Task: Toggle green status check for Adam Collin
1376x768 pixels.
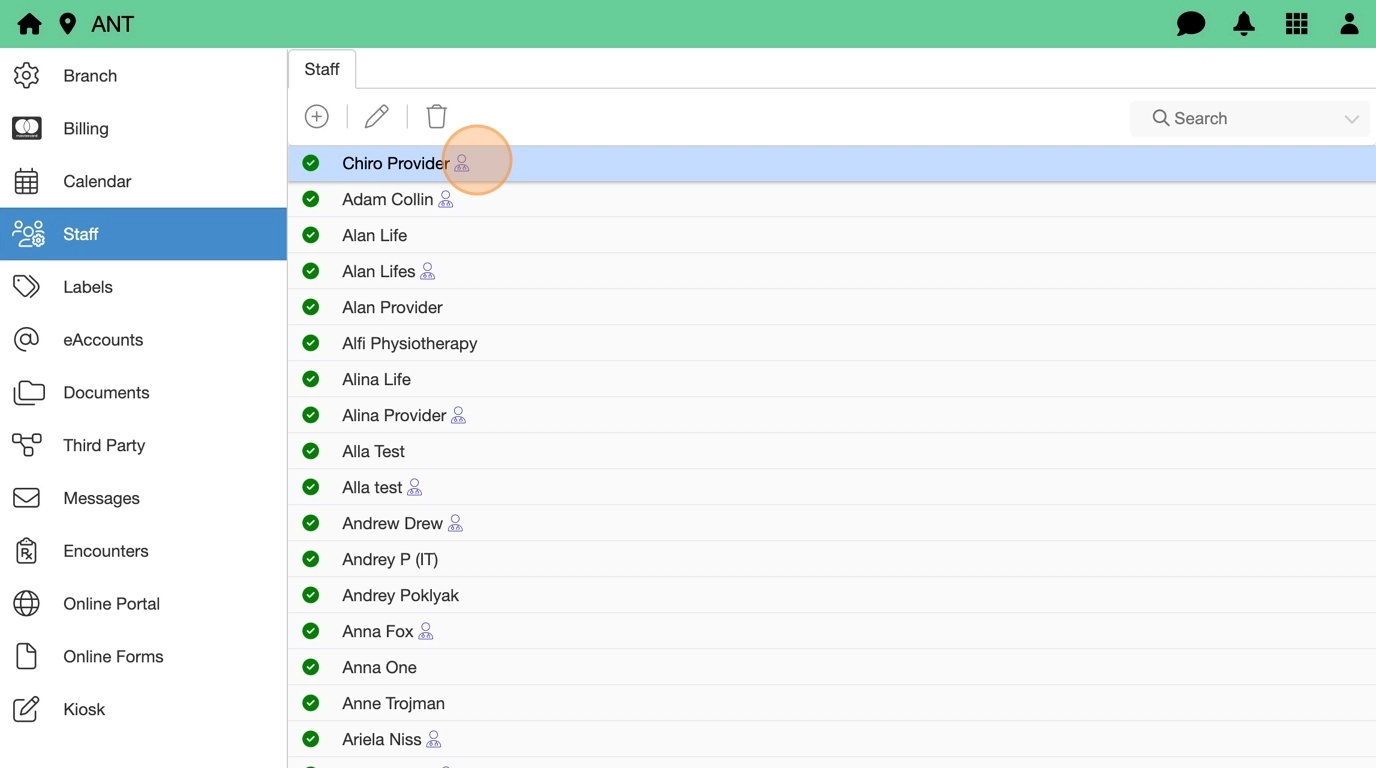Action: [x=311, y=199]
